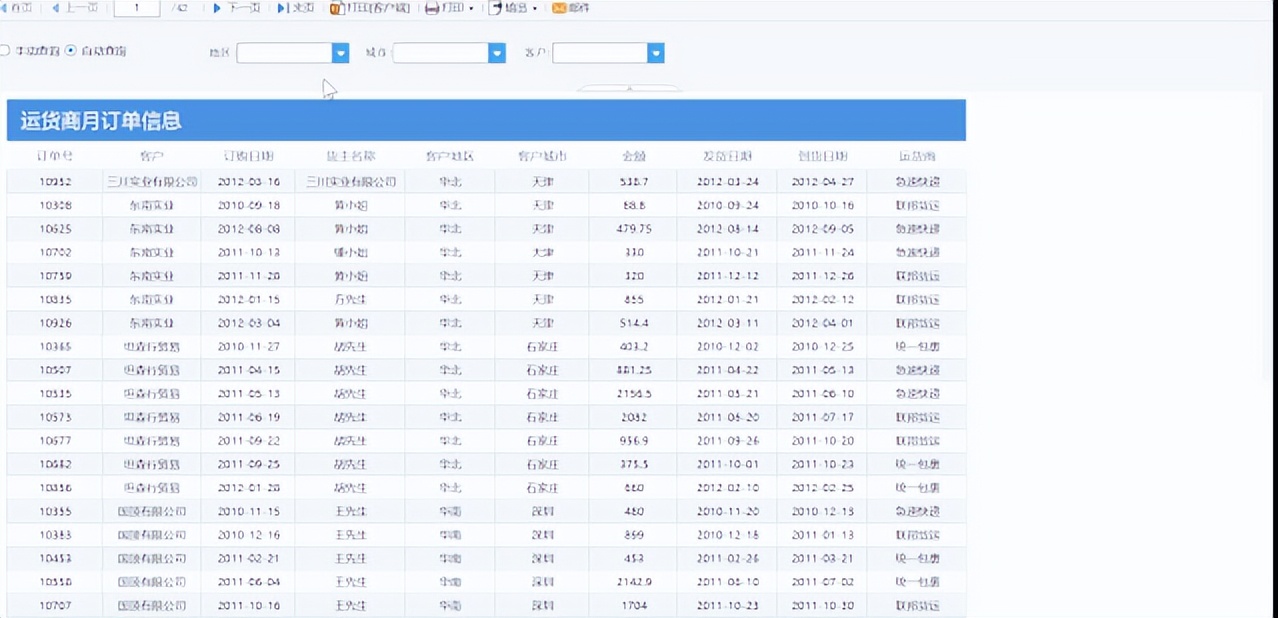
Task: Click the 运货商 column header
Action: [917, 157]
